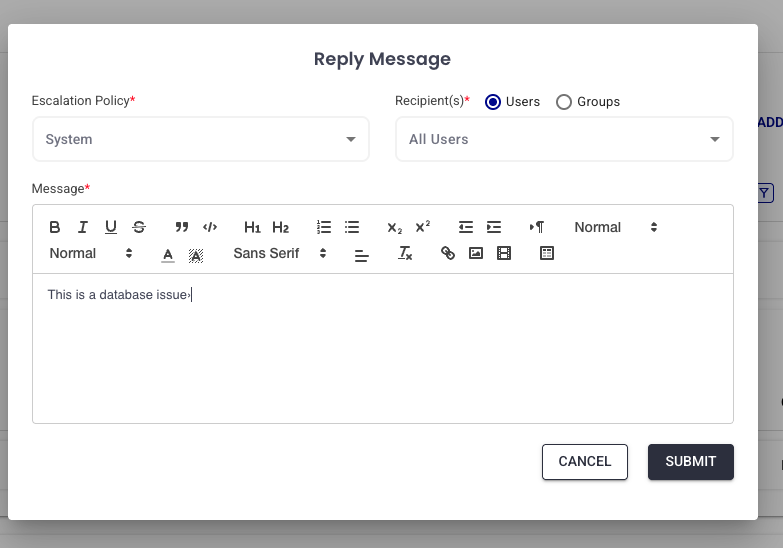Open the Normal heading dropdown, second row
The image size is (783, 548).
91,253
